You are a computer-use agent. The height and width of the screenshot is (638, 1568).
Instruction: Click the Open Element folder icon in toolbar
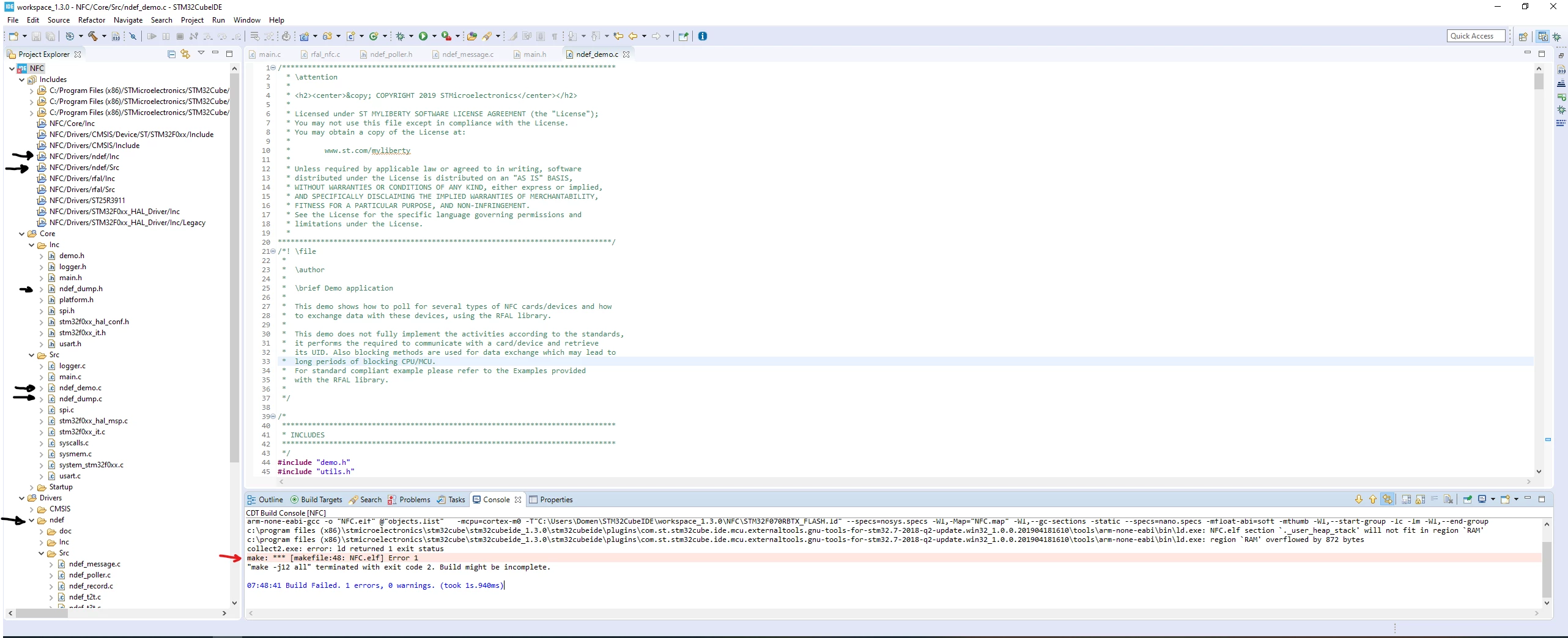click(x=472, y=36)
